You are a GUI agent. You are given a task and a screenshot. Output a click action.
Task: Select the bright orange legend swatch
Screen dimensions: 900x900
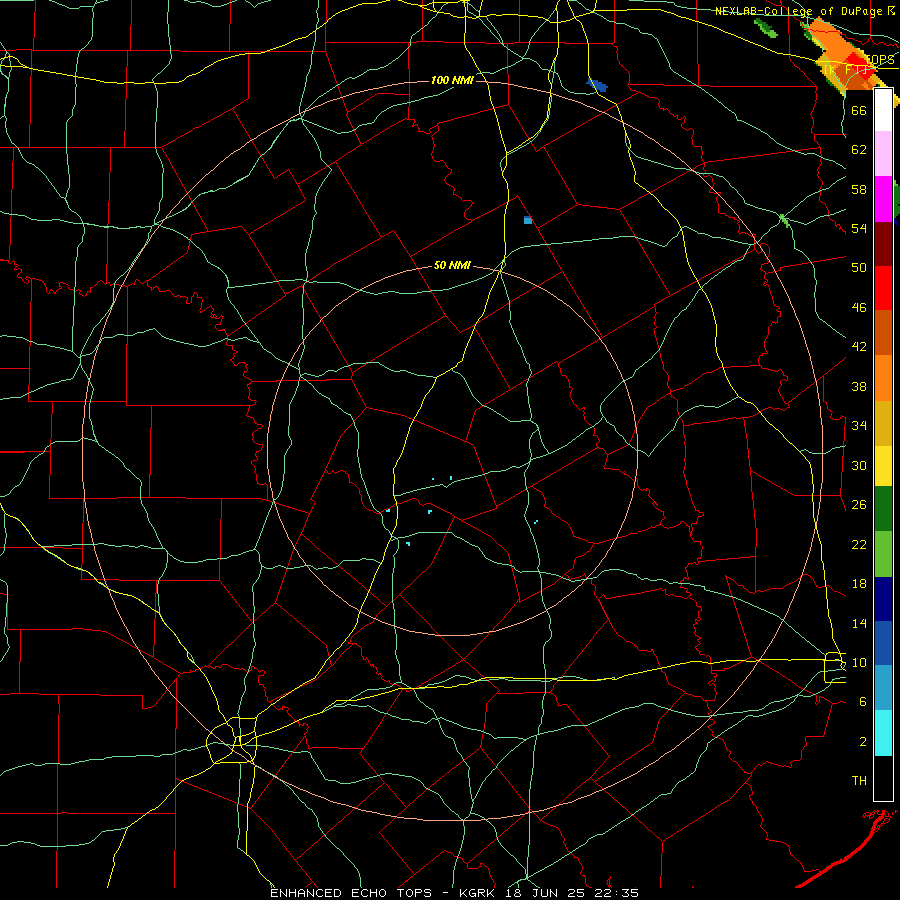883,378
